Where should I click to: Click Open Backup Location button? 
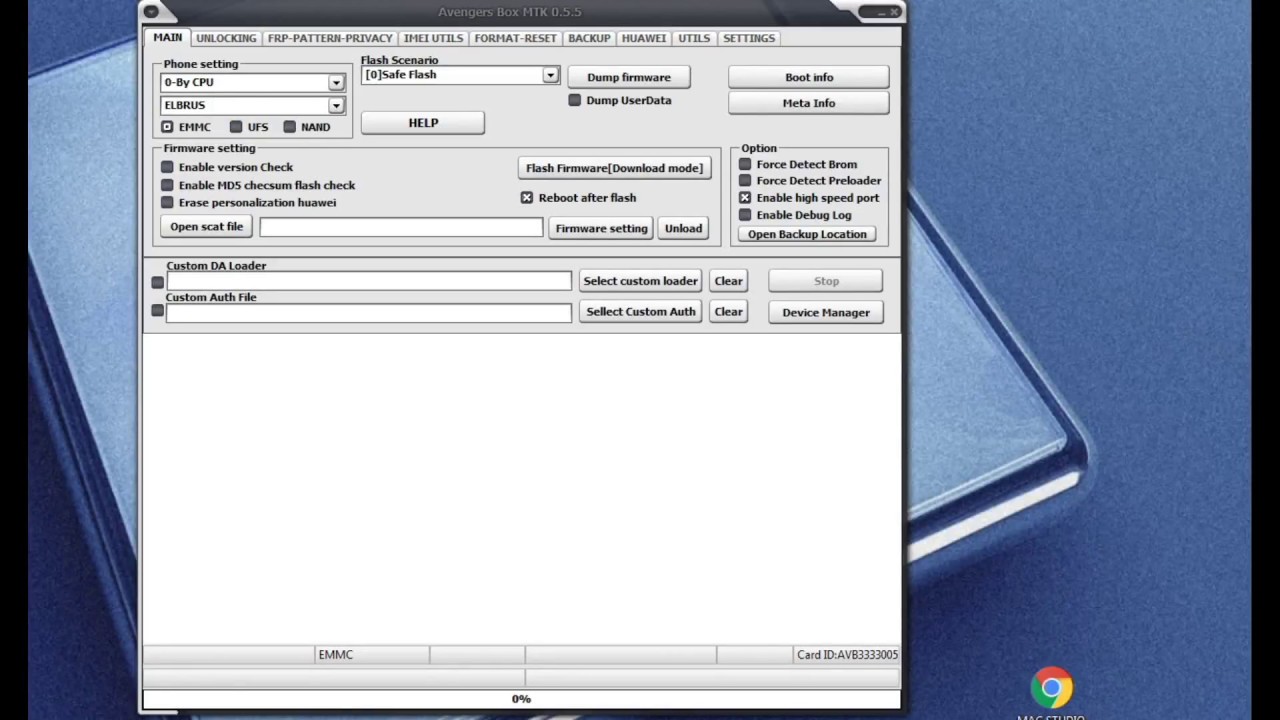(807, 234)
